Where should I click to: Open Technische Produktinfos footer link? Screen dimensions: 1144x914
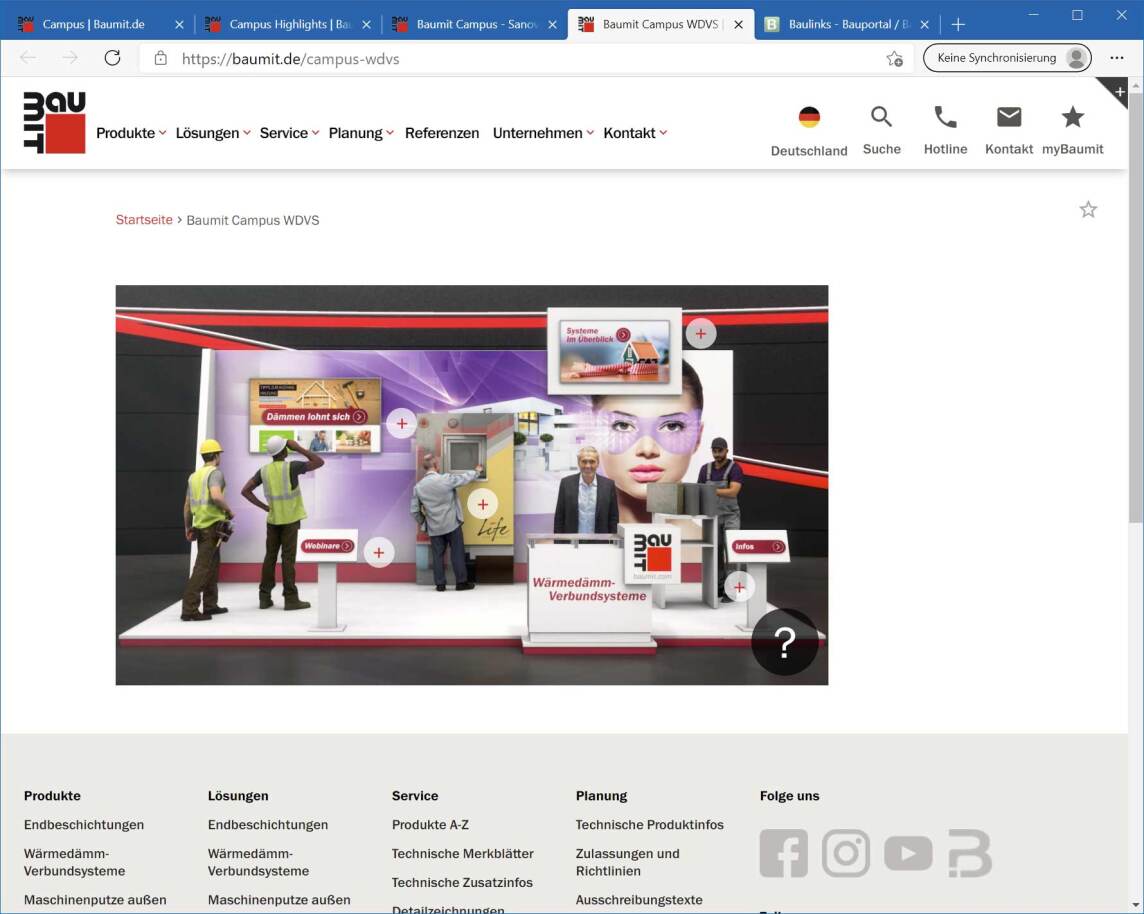649,824
